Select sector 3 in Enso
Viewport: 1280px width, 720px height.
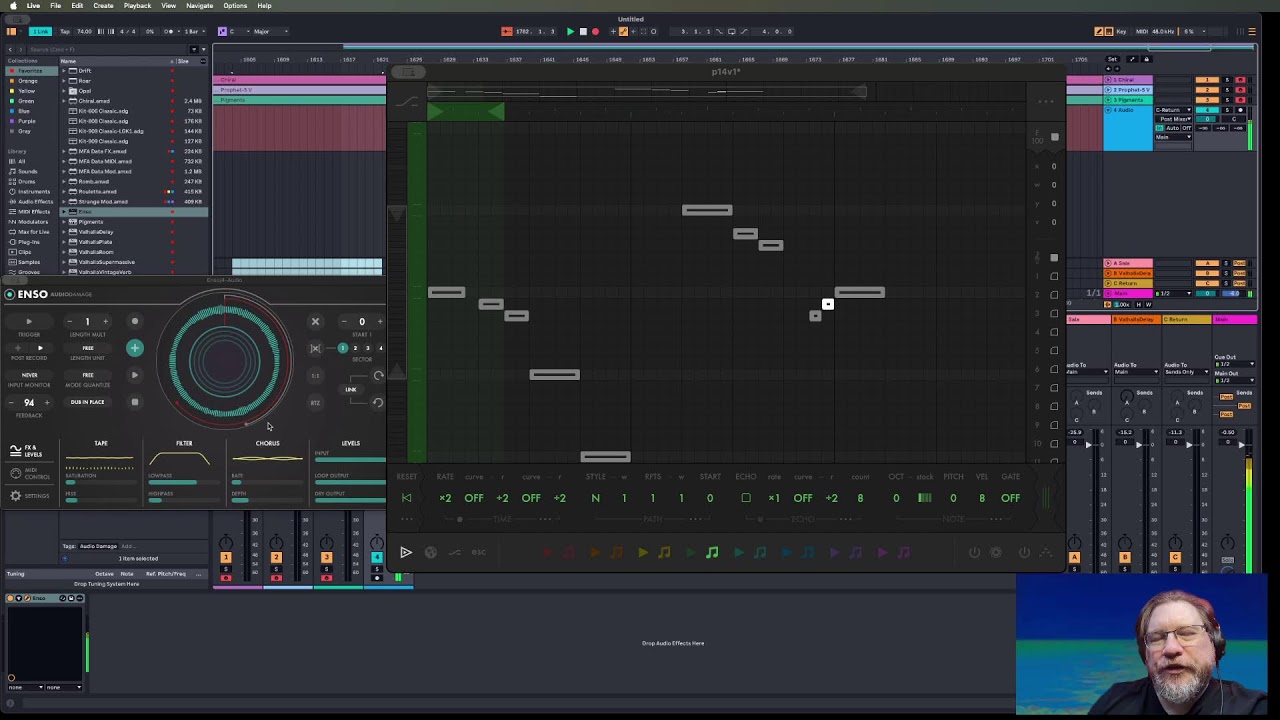(x=368, y=348)
